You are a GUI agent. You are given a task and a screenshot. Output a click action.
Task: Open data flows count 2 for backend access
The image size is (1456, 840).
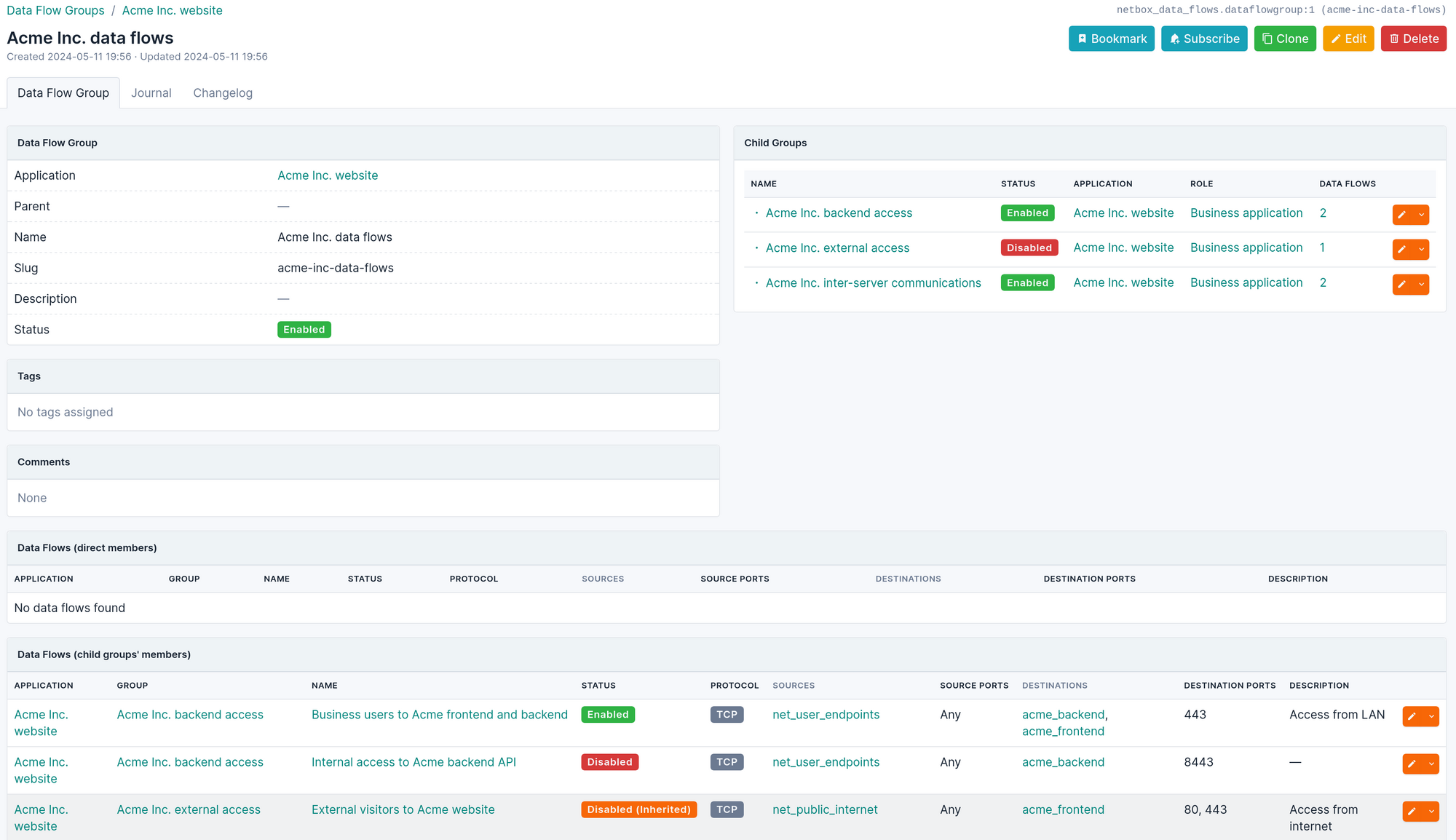point(1323,213)
